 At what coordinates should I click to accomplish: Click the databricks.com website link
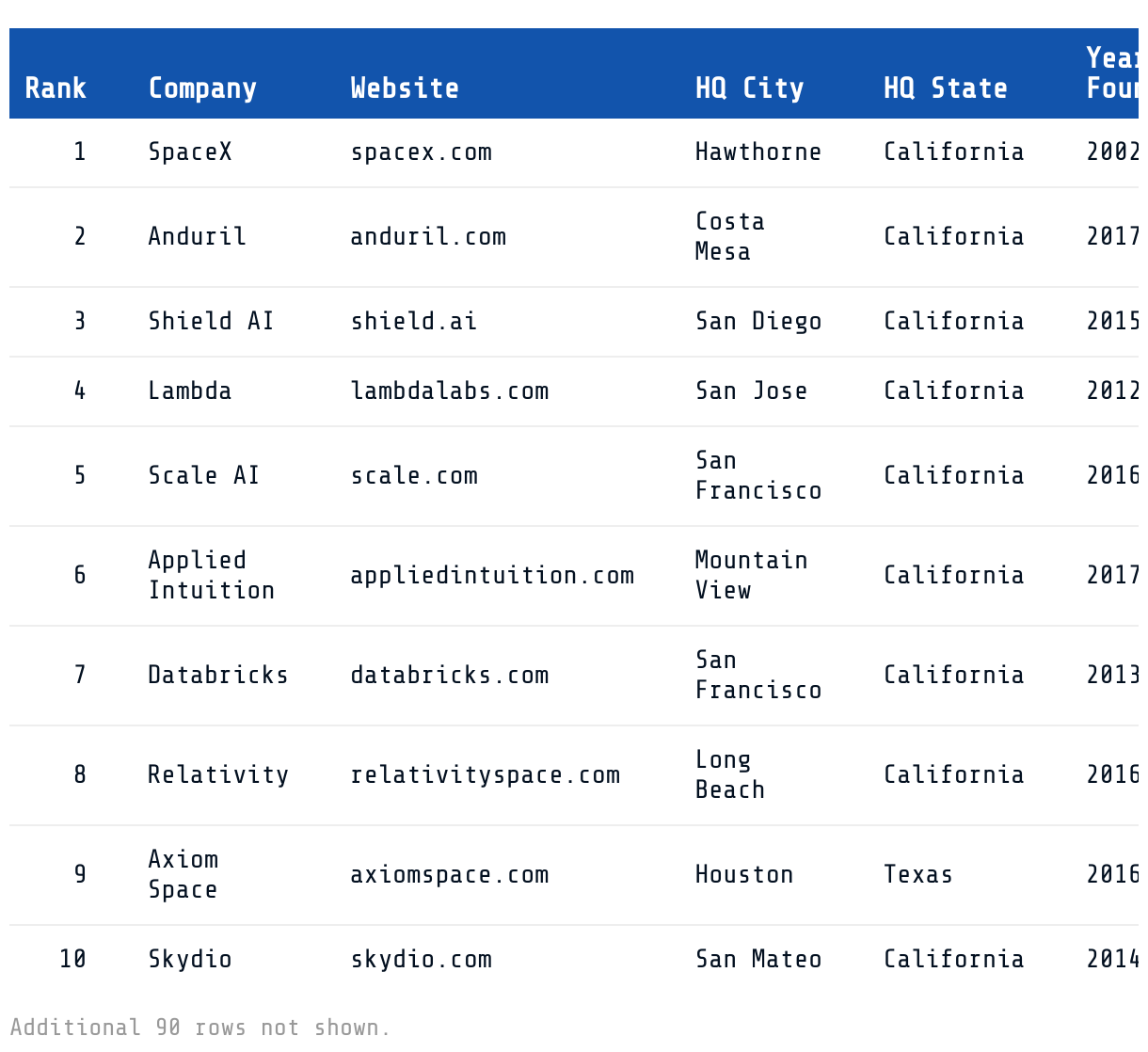click(449, 676)
